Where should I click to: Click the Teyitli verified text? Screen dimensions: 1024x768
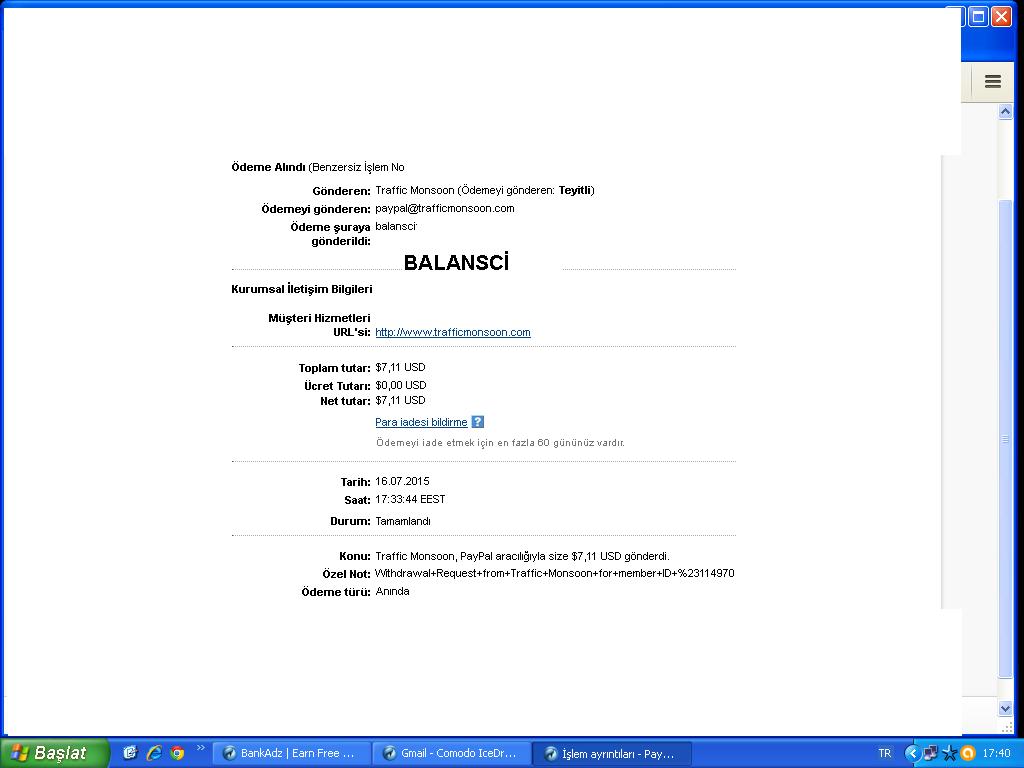pyautogui.click(x=575, y=190)
